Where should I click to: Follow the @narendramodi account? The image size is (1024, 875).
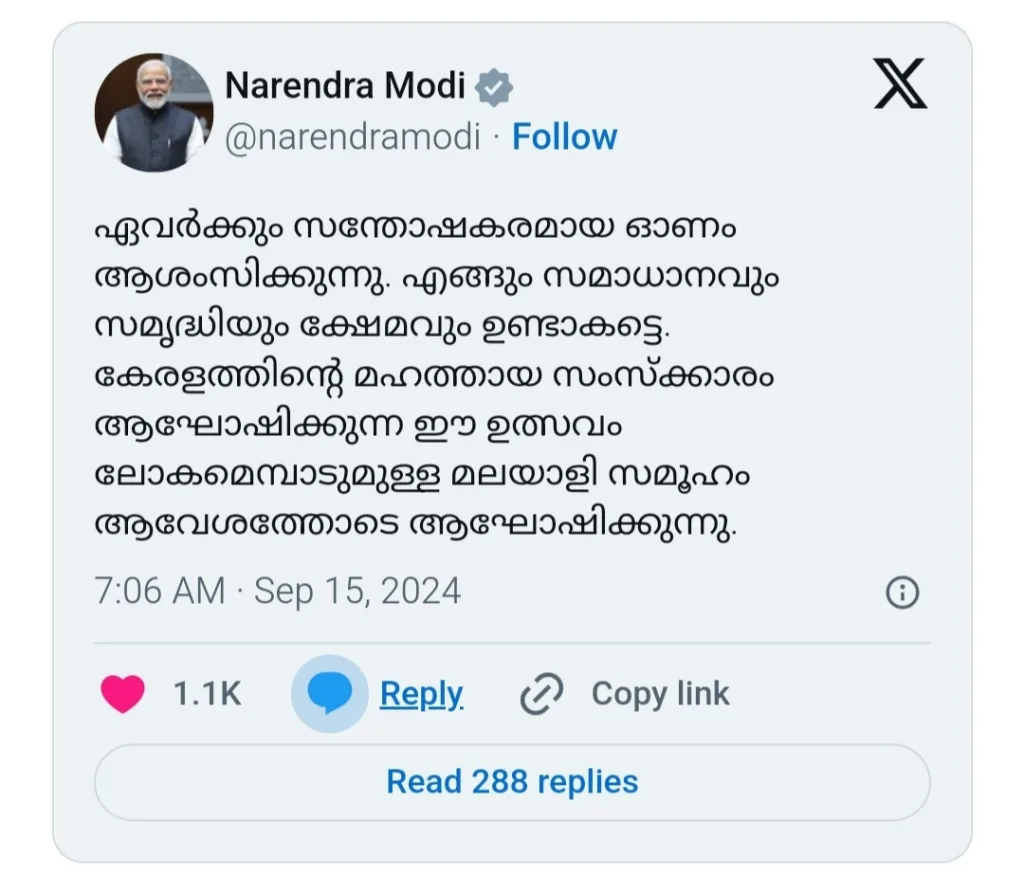[564, 137]
